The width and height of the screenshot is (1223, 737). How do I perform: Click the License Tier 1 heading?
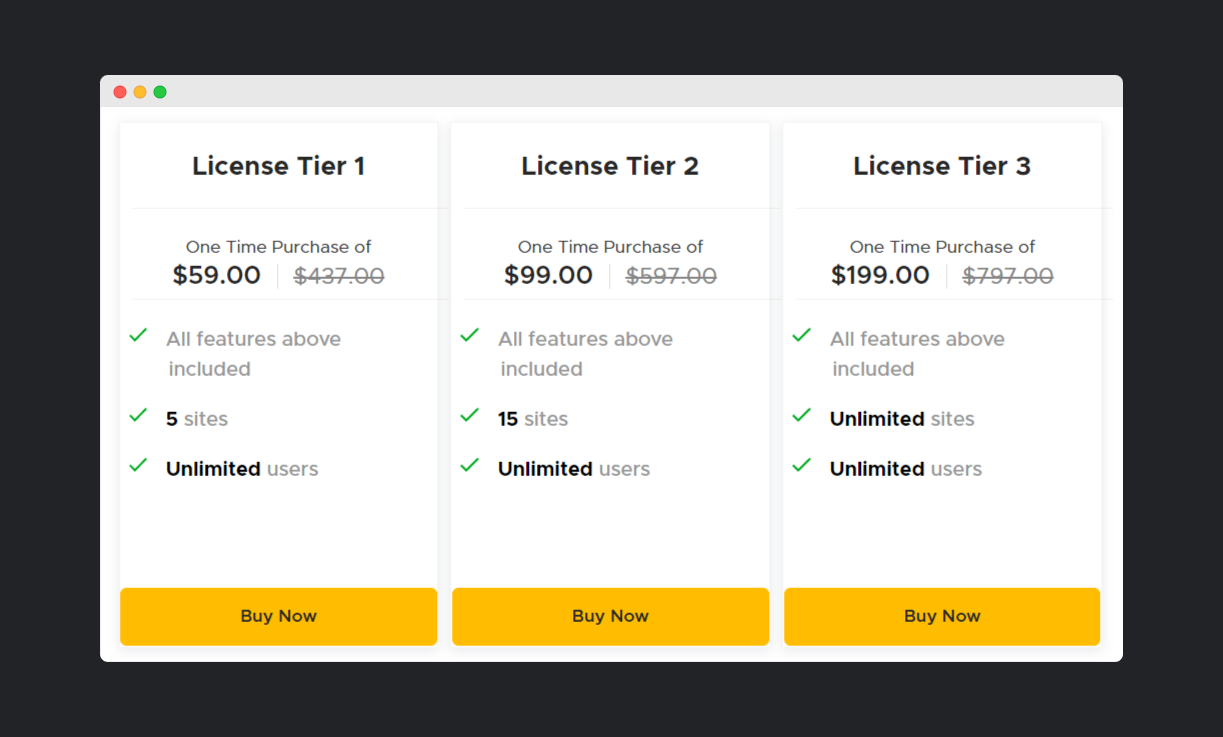coord(278,166)
